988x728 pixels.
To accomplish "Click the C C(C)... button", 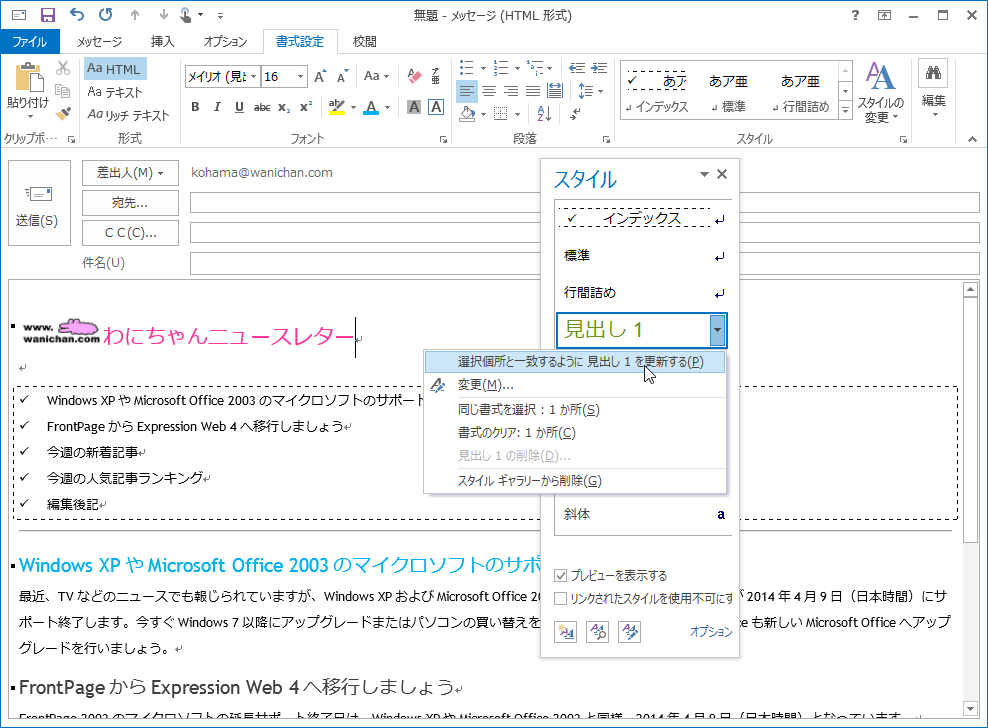I will pos(130,233).
